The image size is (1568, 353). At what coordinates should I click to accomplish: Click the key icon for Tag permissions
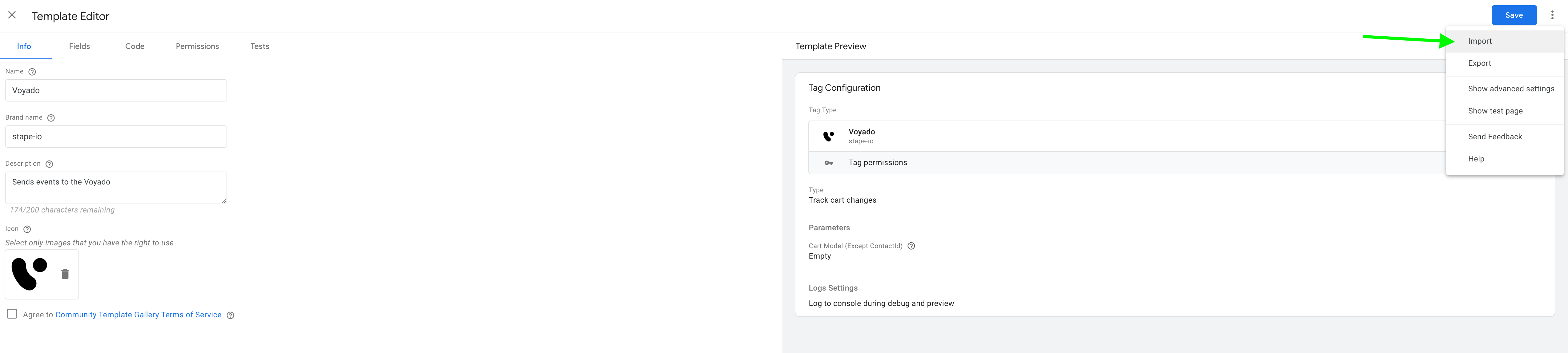click(828, 163)
